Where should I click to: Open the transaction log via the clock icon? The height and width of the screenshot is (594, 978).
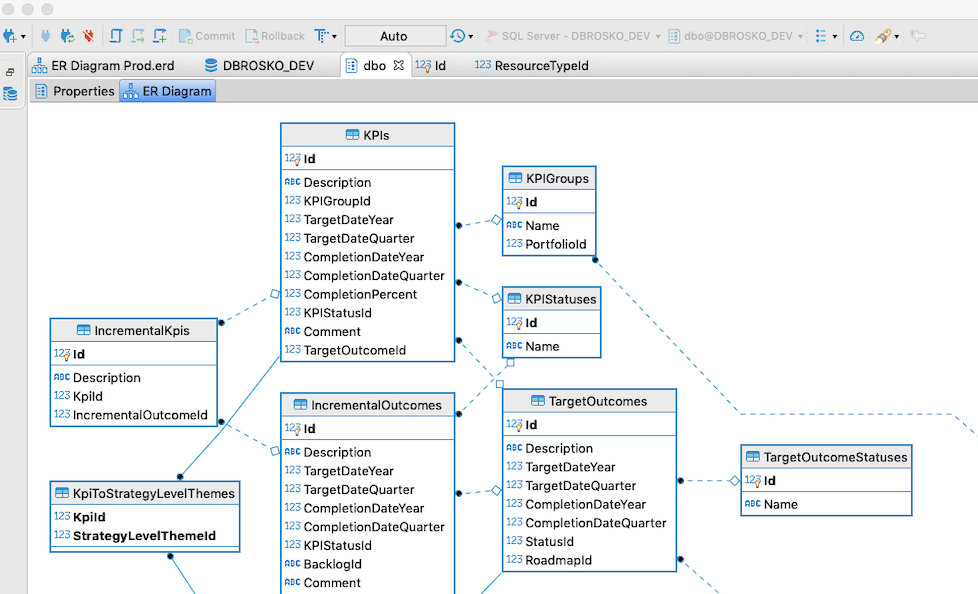pyautogui.click(x=456, y=35)
